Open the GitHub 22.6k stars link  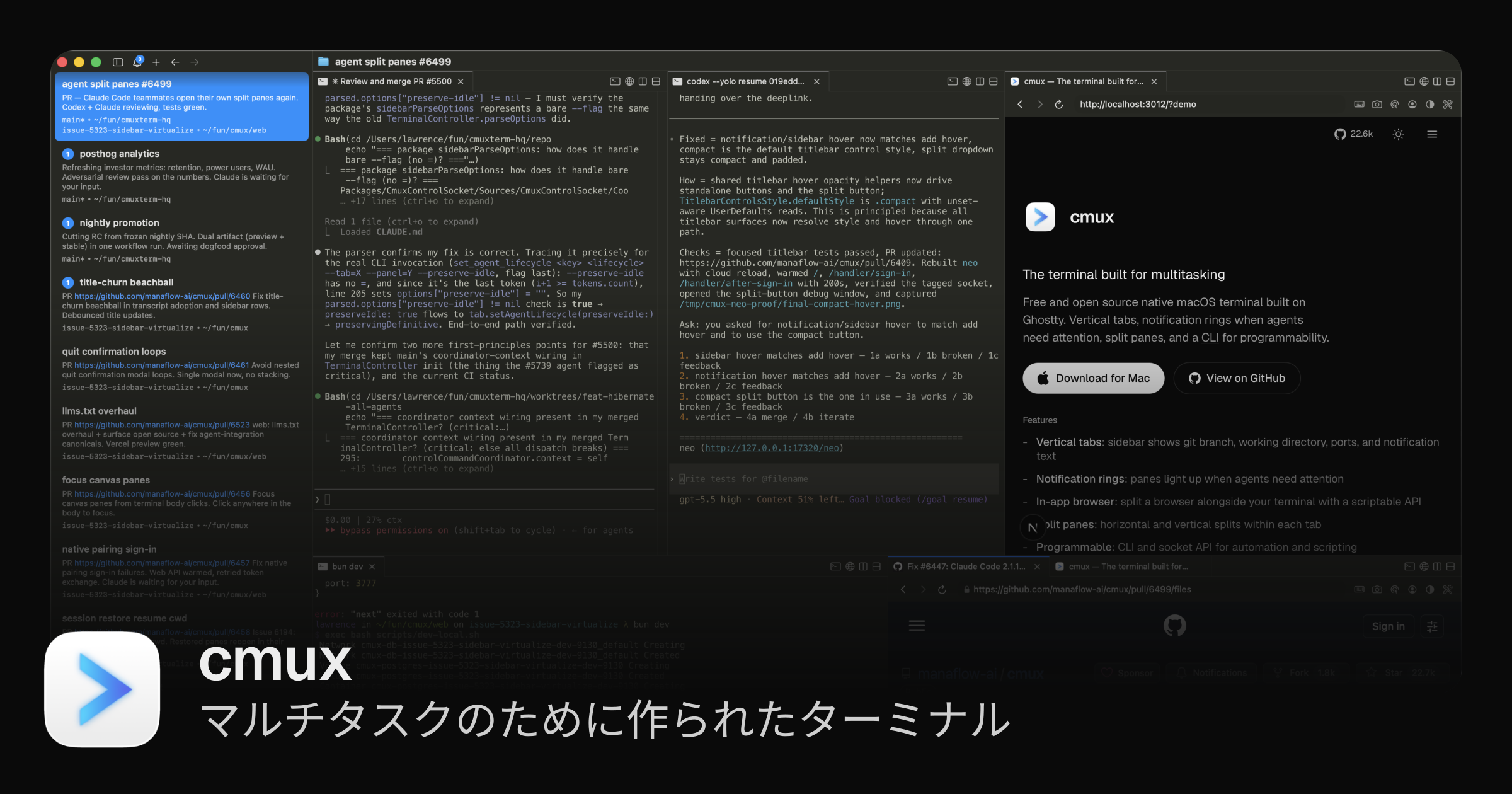1353,134
